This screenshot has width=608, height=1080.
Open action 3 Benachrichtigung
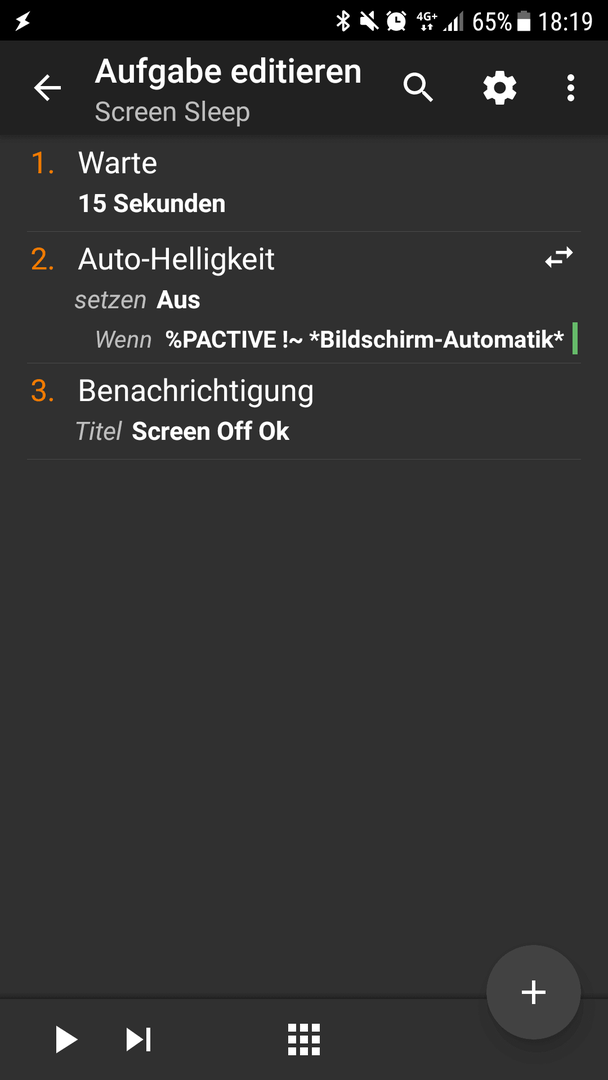coord(304,411)
